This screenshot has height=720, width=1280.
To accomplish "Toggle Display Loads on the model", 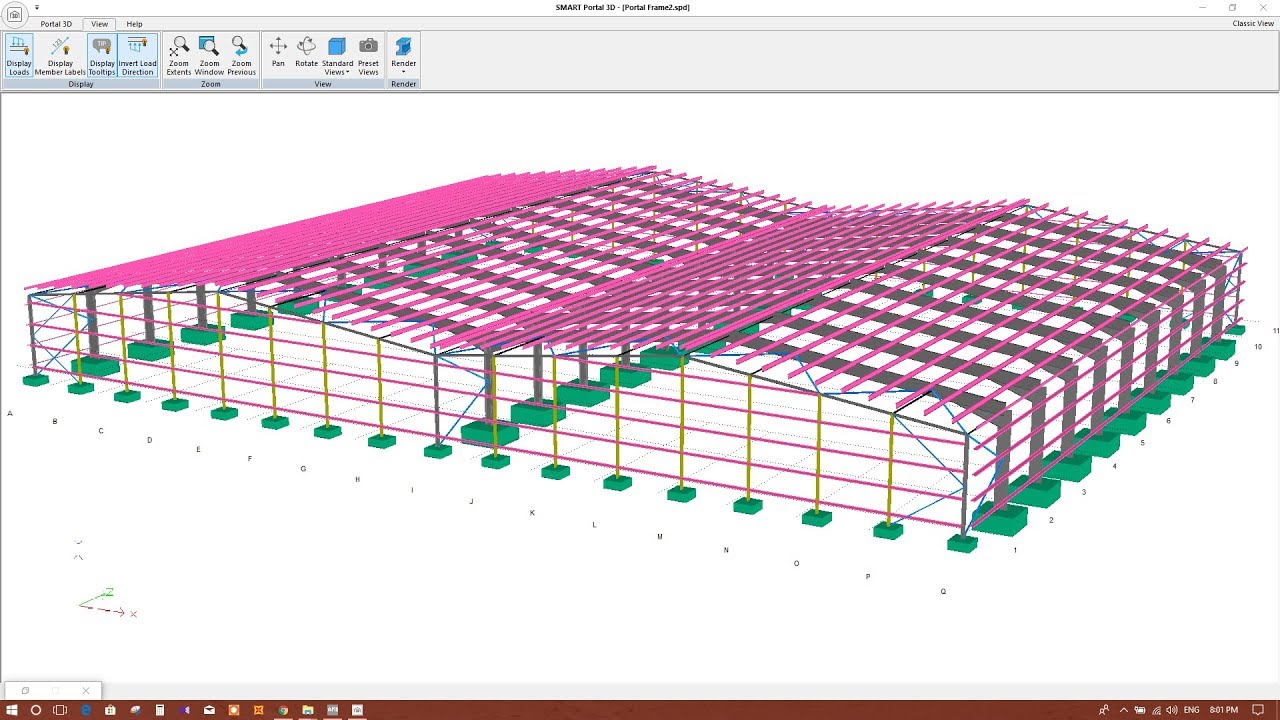I will coord(18,55).
